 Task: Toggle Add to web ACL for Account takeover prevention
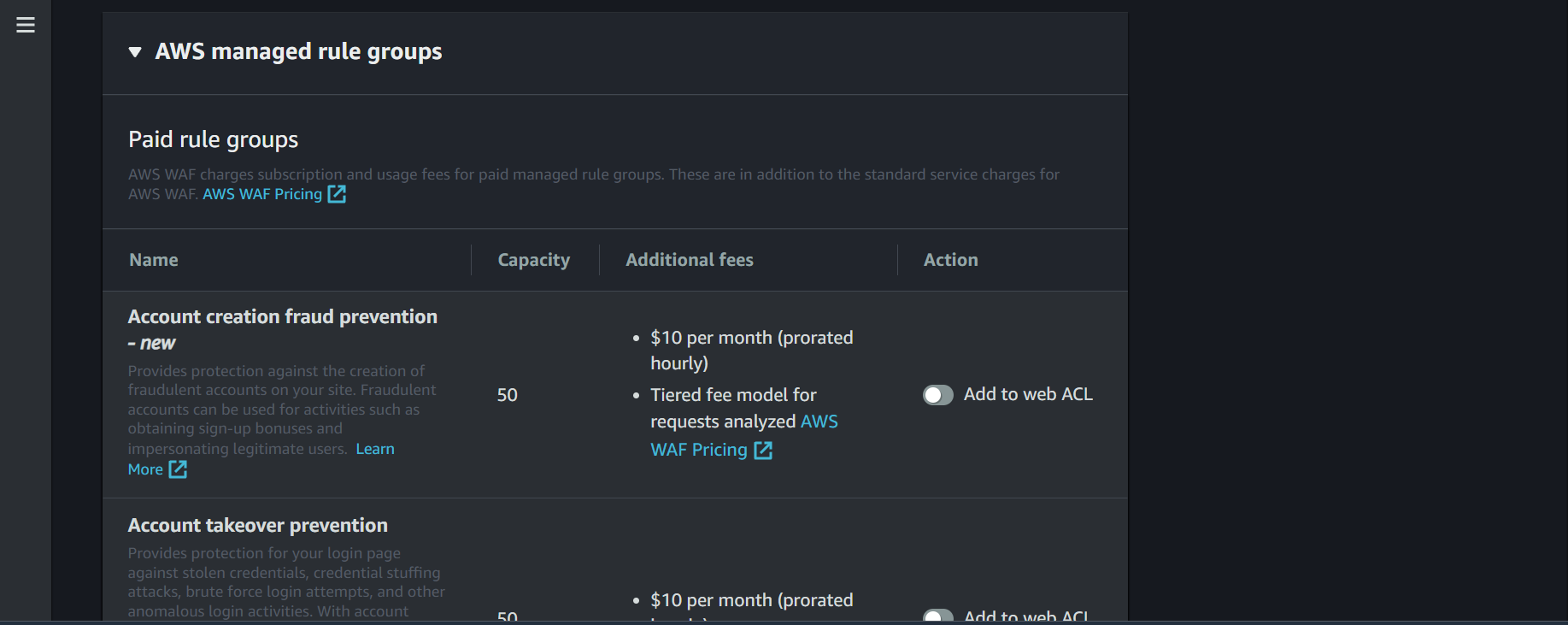[937, 616]
